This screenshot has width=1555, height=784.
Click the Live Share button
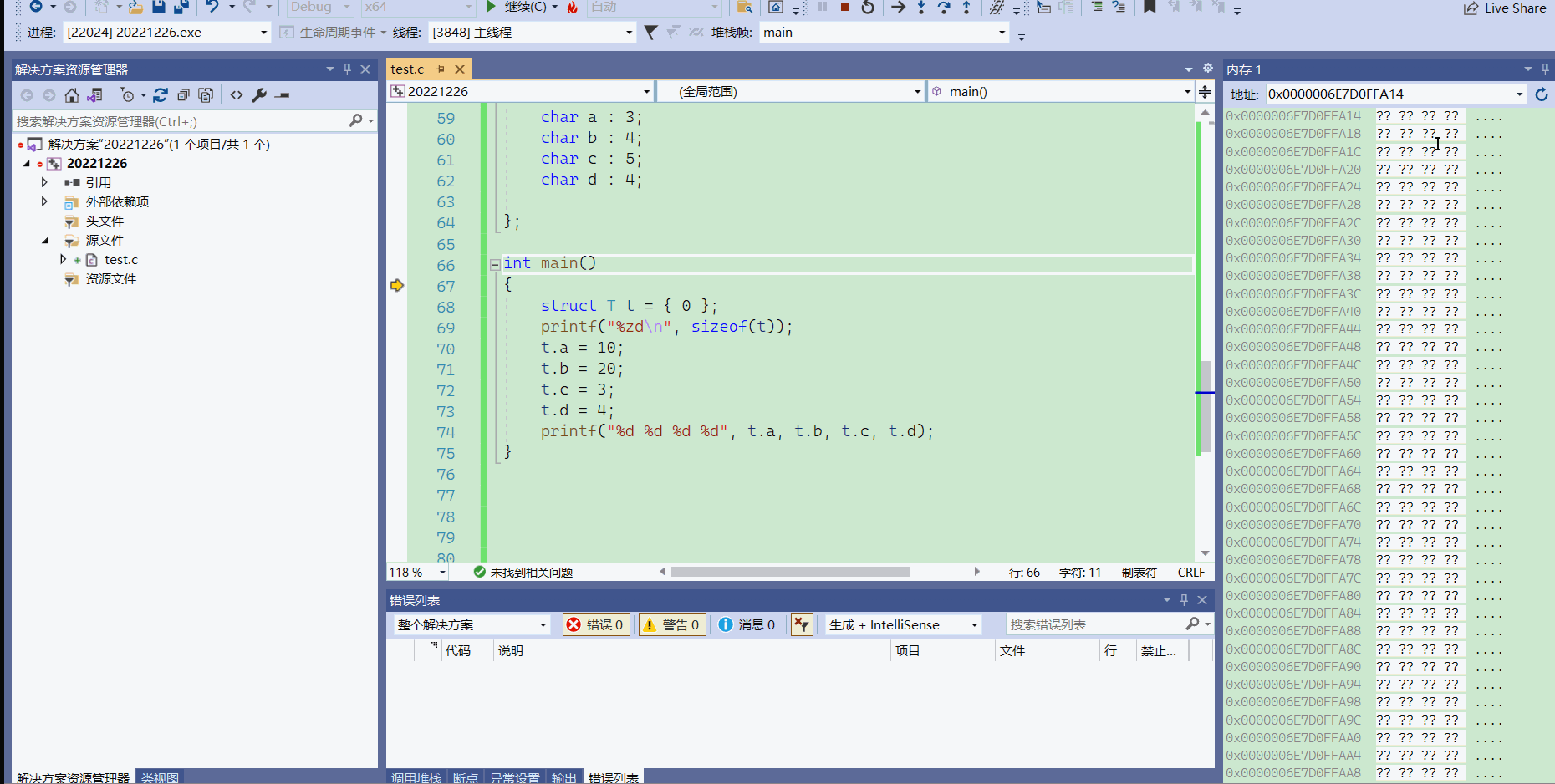point(1505,8)
